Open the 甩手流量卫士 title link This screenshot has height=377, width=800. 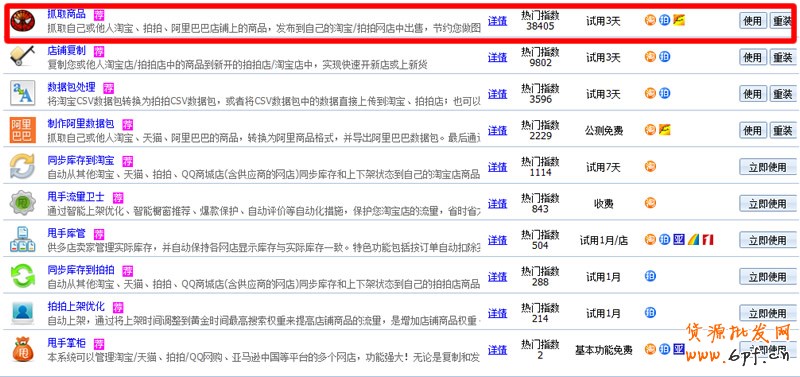click(x=76, y=197)
